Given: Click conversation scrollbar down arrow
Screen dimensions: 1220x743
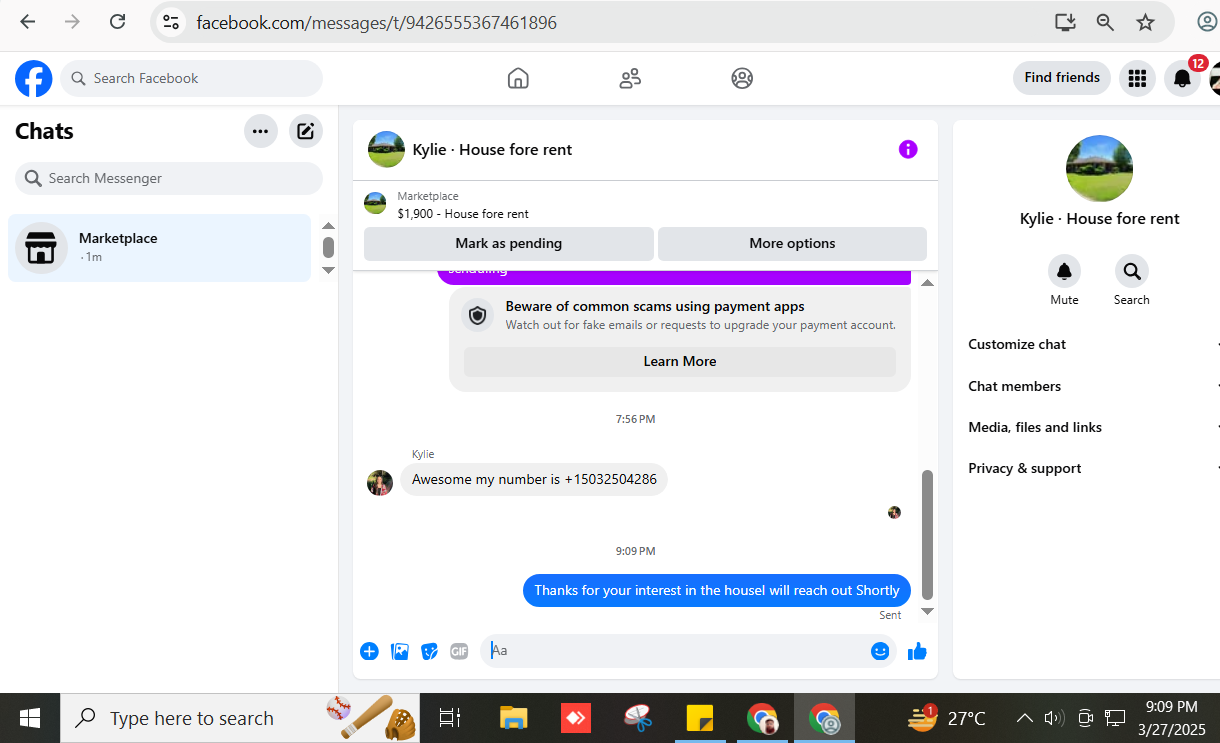Looking at the screenshot, I should 927,611.
